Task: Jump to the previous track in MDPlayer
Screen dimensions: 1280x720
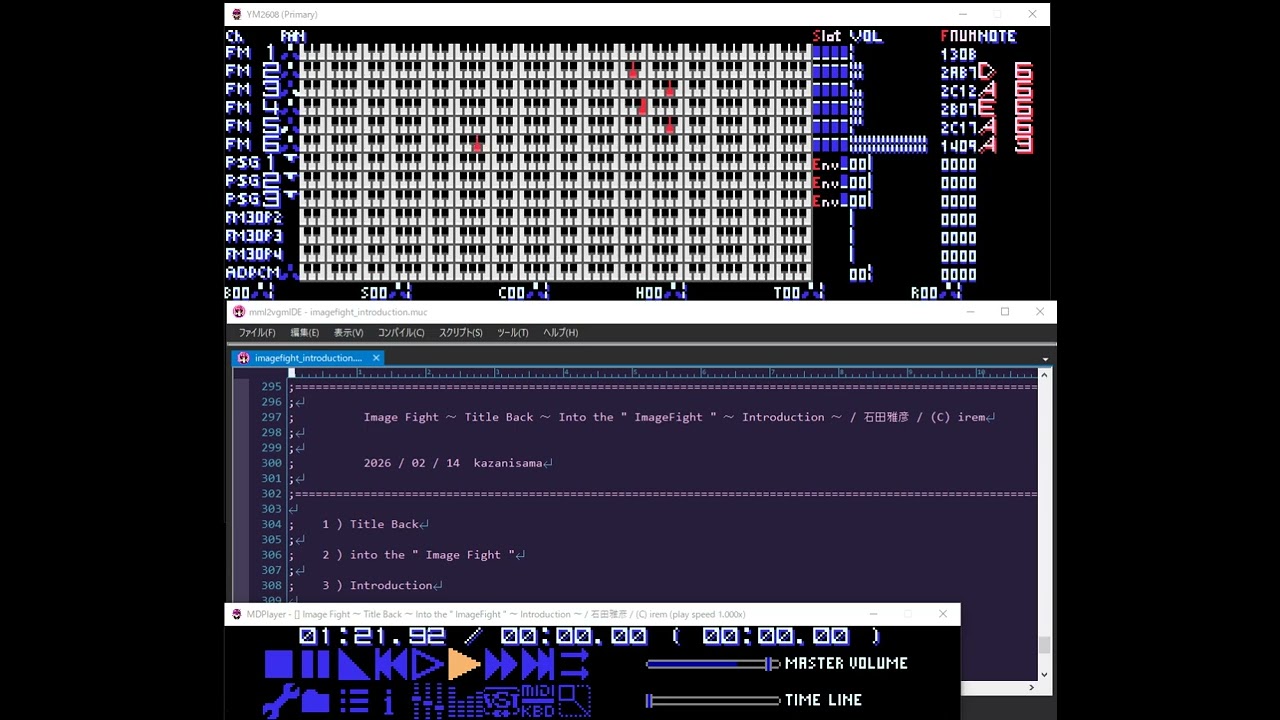Action: point(391,664)
